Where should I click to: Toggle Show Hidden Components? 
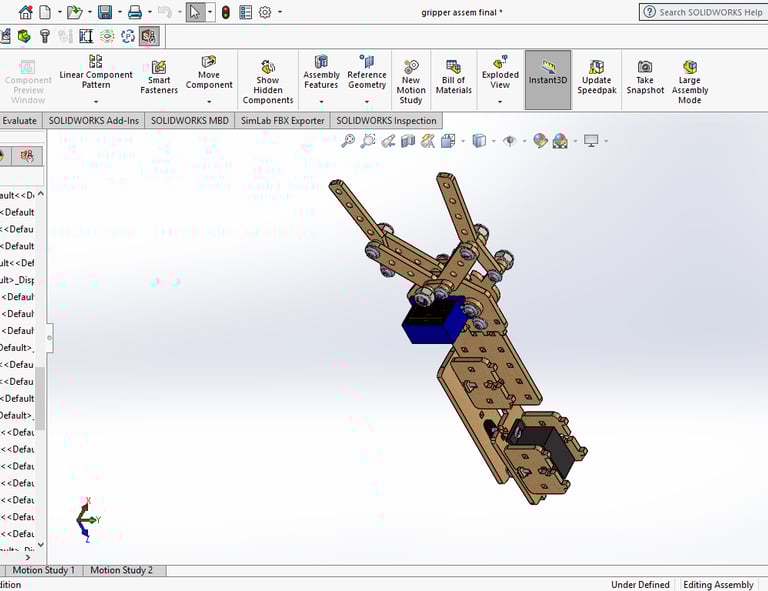coord(268,82)
